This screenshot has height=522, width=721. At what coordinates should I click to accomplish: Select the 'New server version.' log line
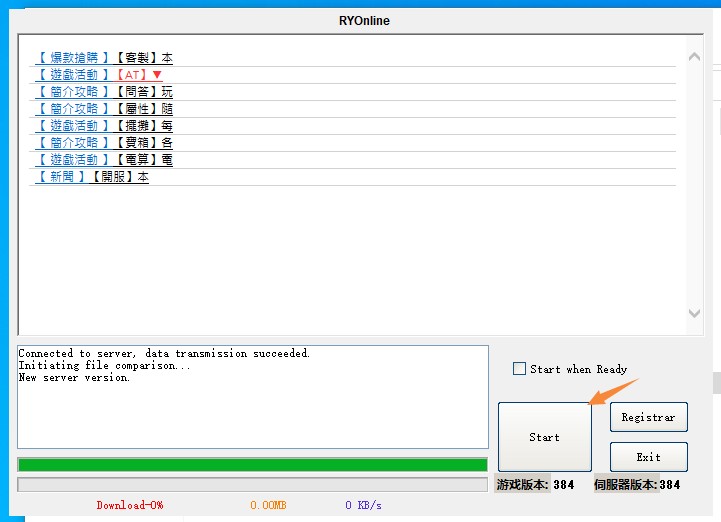click(x=74, y=378)
